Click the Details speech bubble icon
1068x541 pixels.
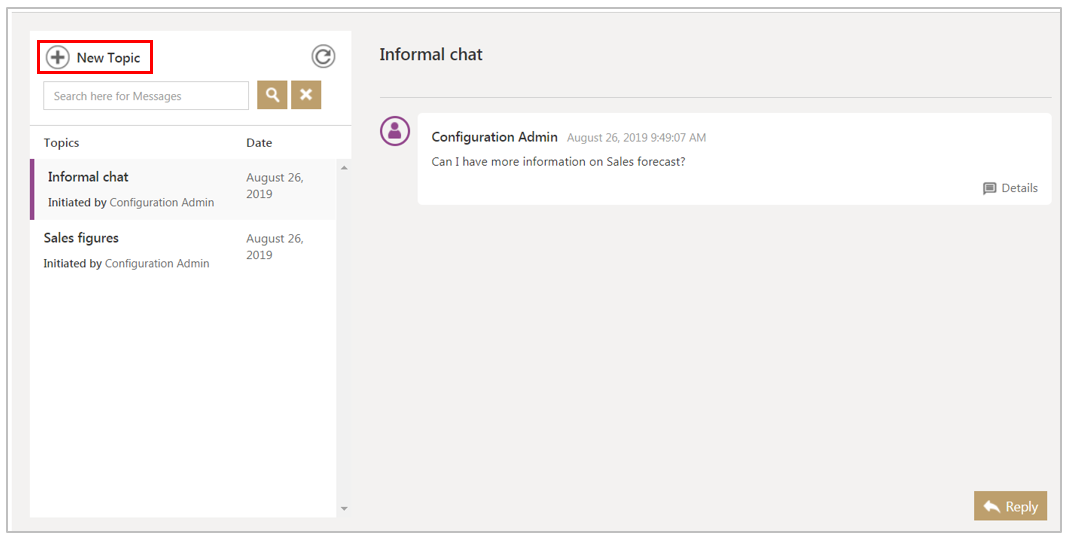(989, 188)
